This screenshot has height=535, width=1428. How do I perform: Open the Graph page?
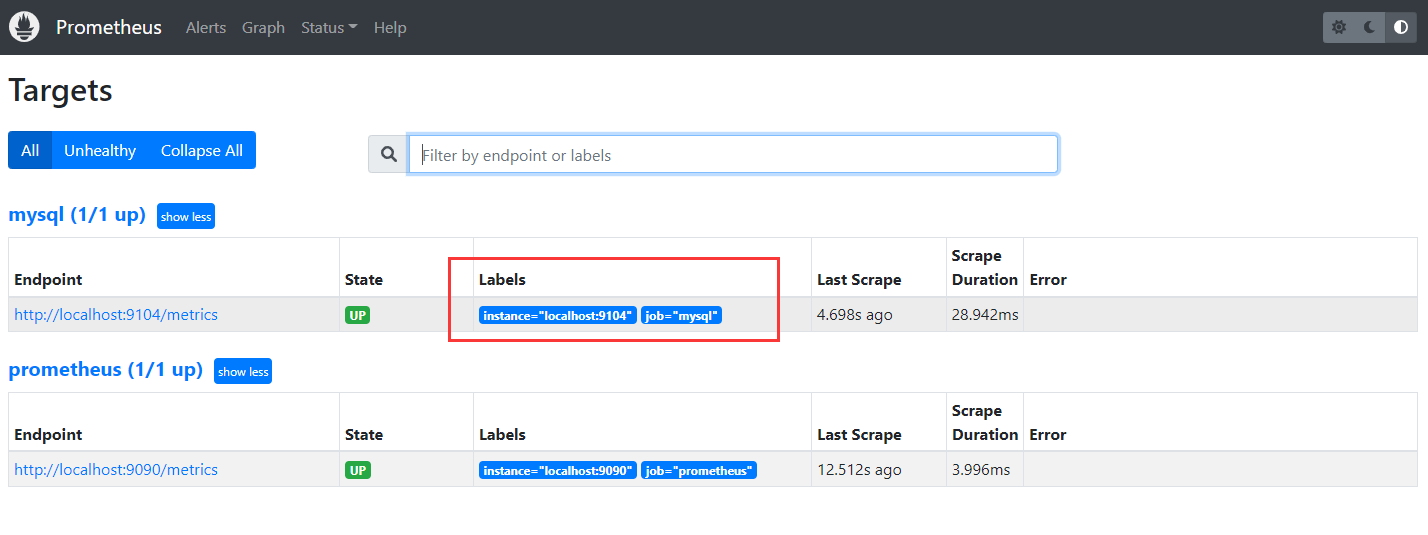point(263,28)
